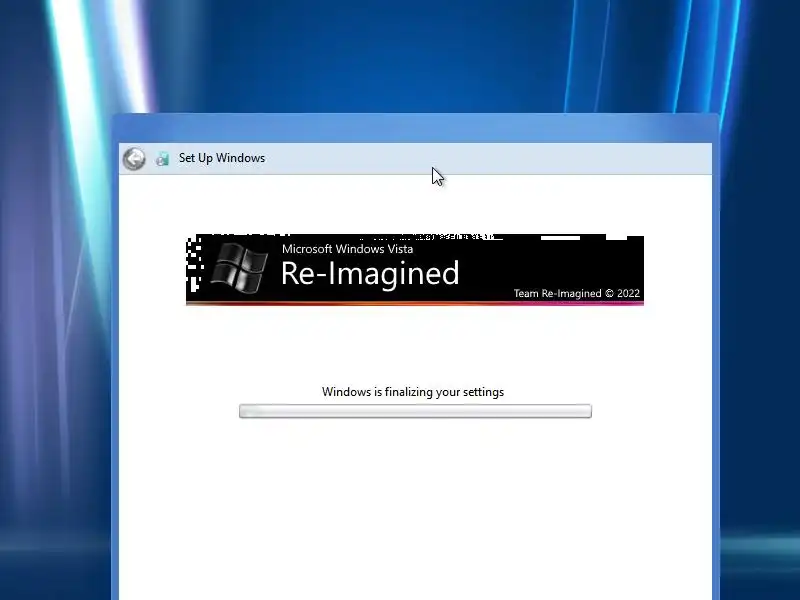
Task: Click 'Windows is finalizing your settings' text
Action: [413, 392]
